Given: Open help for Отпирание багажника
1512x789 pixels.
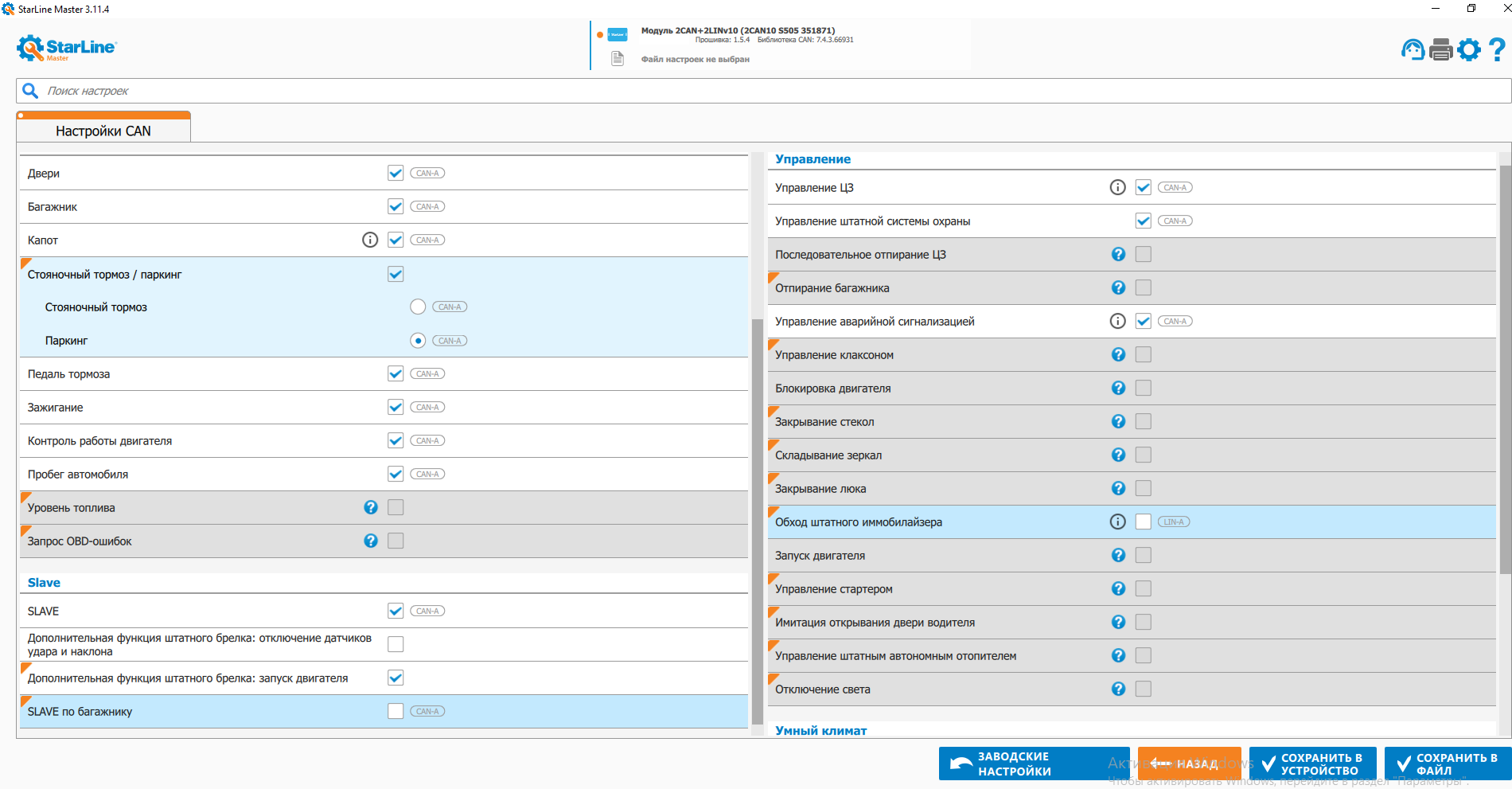Looking at the screenshot, I should [1119, 287].
